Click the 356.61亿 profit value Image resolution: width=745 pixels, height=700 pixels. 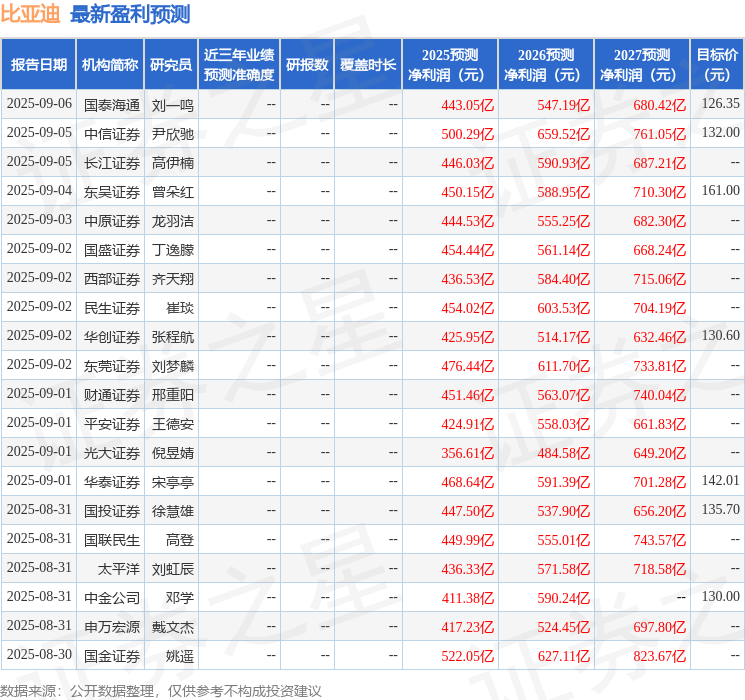(x=468, y=453)
